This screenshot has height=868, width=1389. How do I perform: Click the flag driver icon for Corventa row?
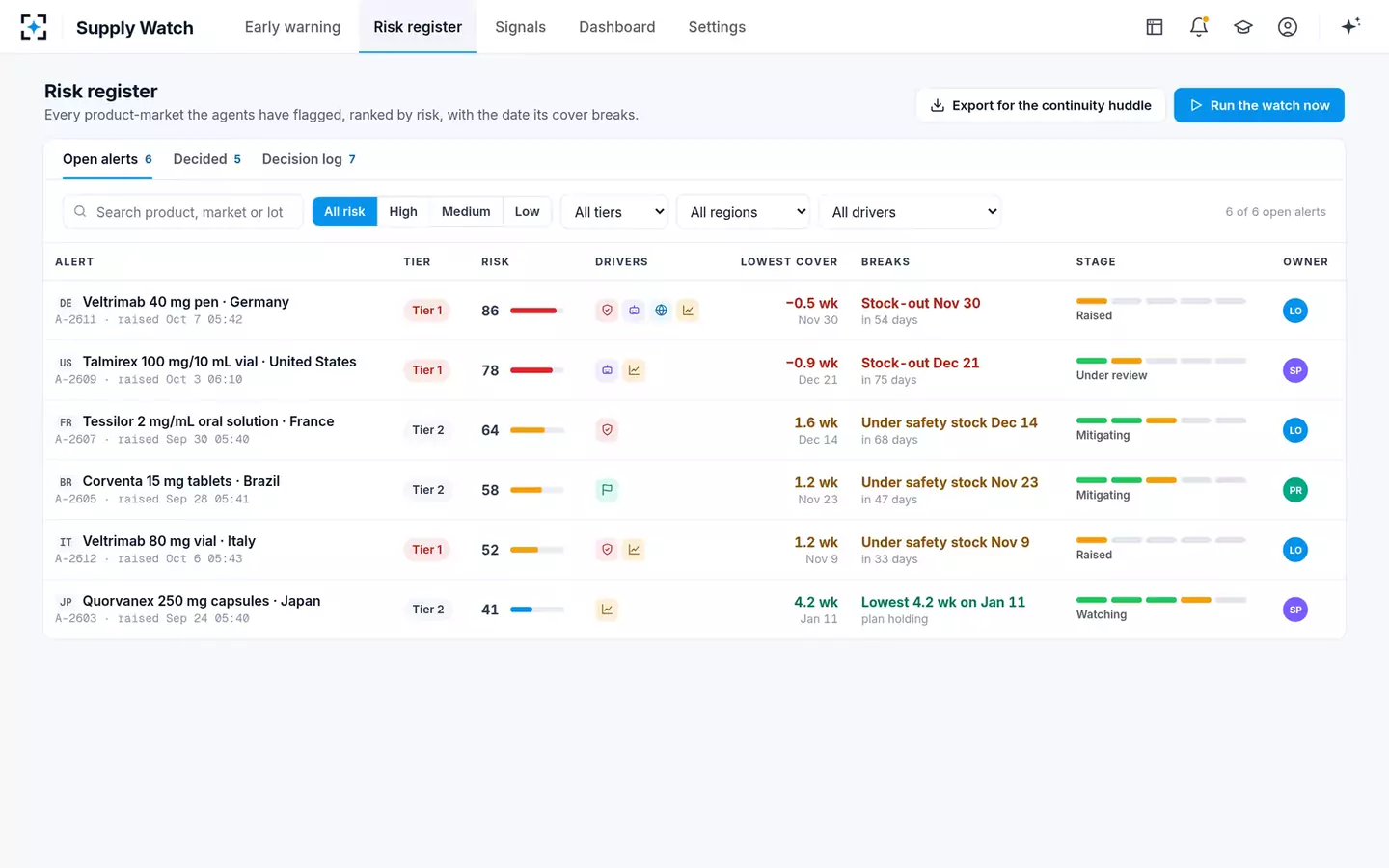[x=607, y=490]
